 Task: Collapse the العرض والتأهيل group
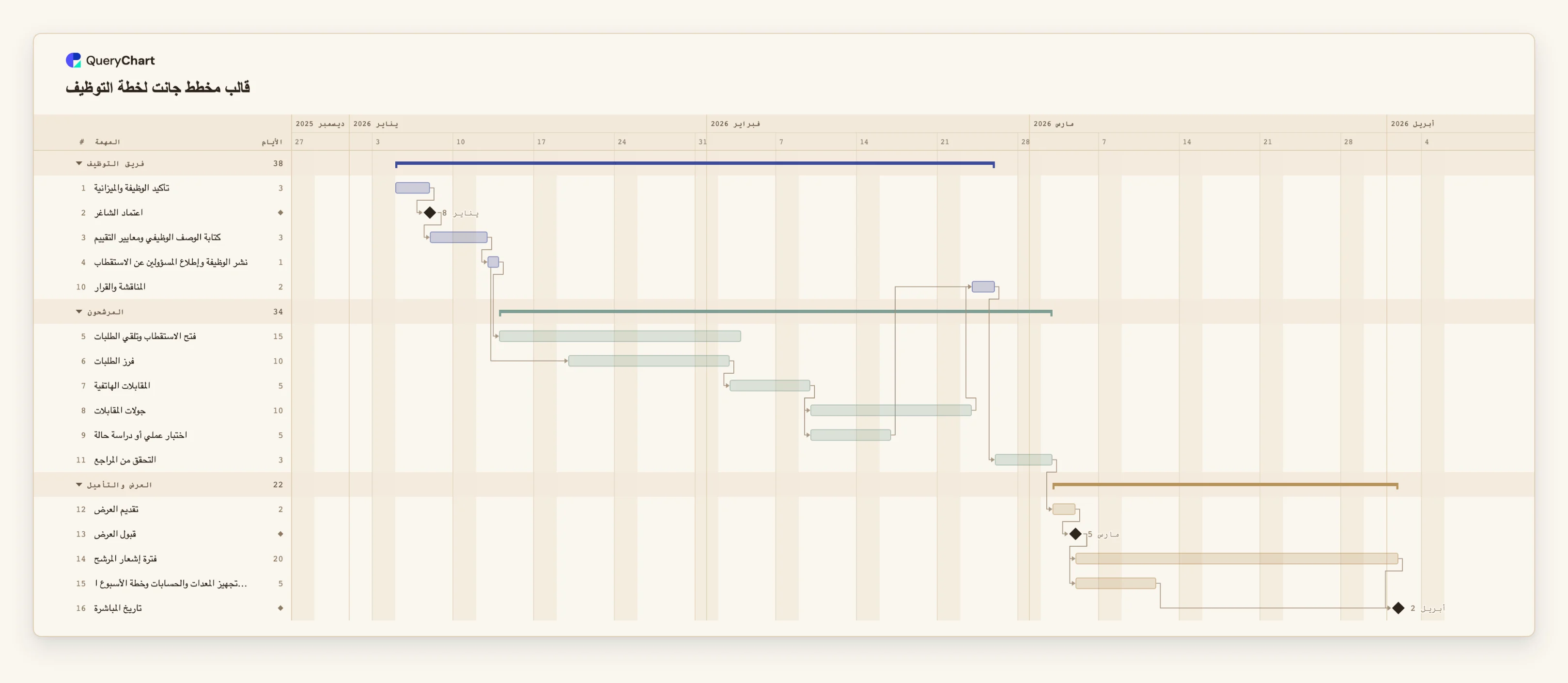tap(79, 484)
